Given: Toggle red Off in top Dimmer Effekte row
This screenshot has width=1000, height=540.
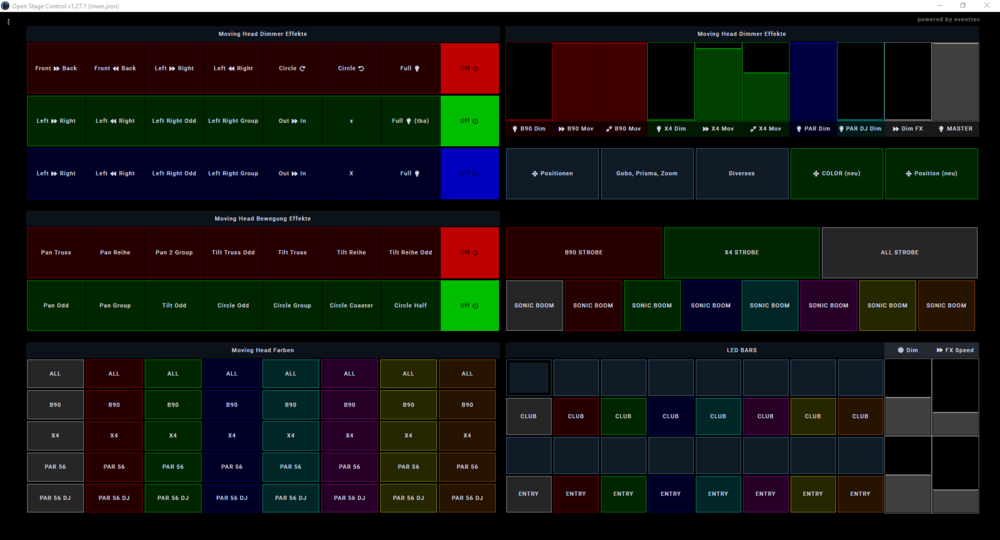Looking at the screenshot, I should click(x=469, y=68).
